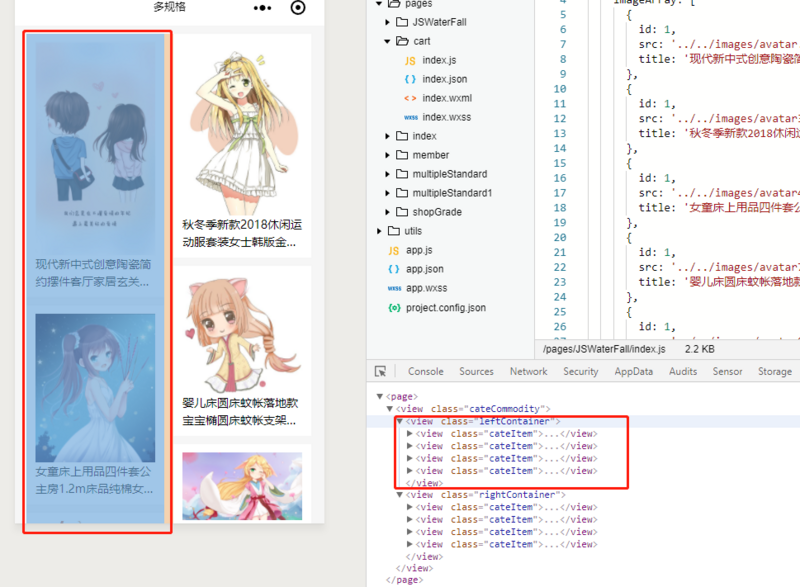Screen dimensions: 800x587
Task: Open the three-dot menu in simulator header
Action: point(262,8)
